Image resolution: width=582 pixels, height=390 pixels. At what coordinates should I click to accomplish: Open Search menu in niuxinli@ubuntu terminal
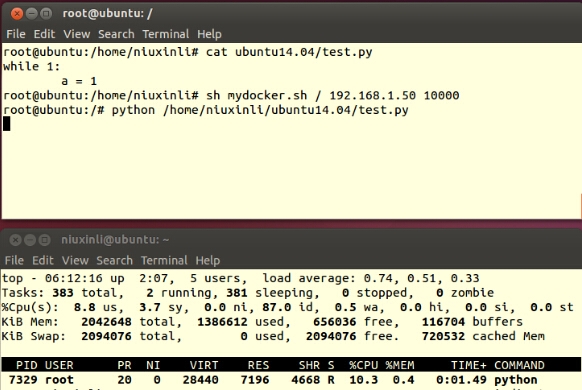tap(115, 260)
